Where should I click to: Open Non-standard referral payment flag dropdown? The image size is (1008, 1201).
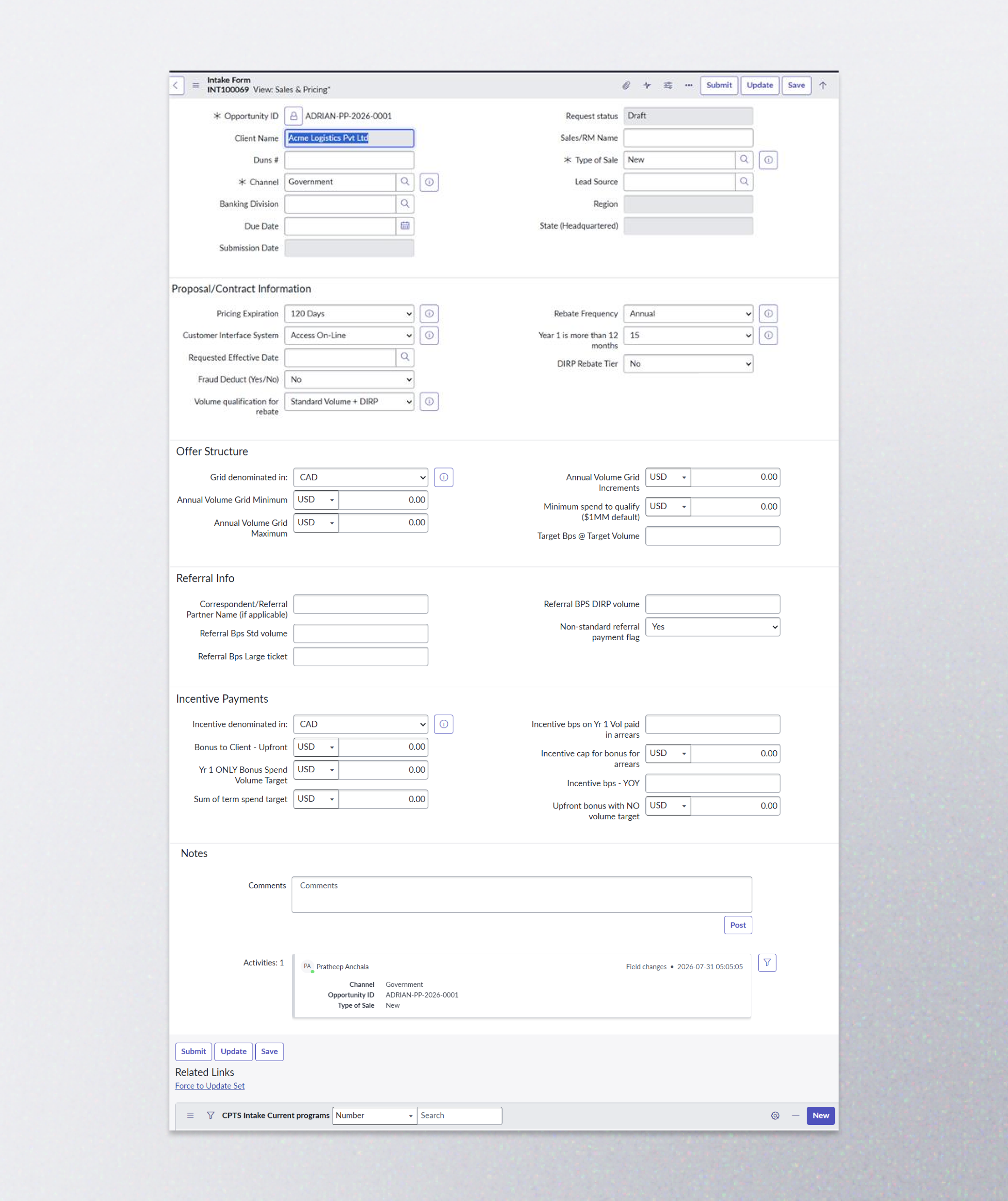(713, 627)
